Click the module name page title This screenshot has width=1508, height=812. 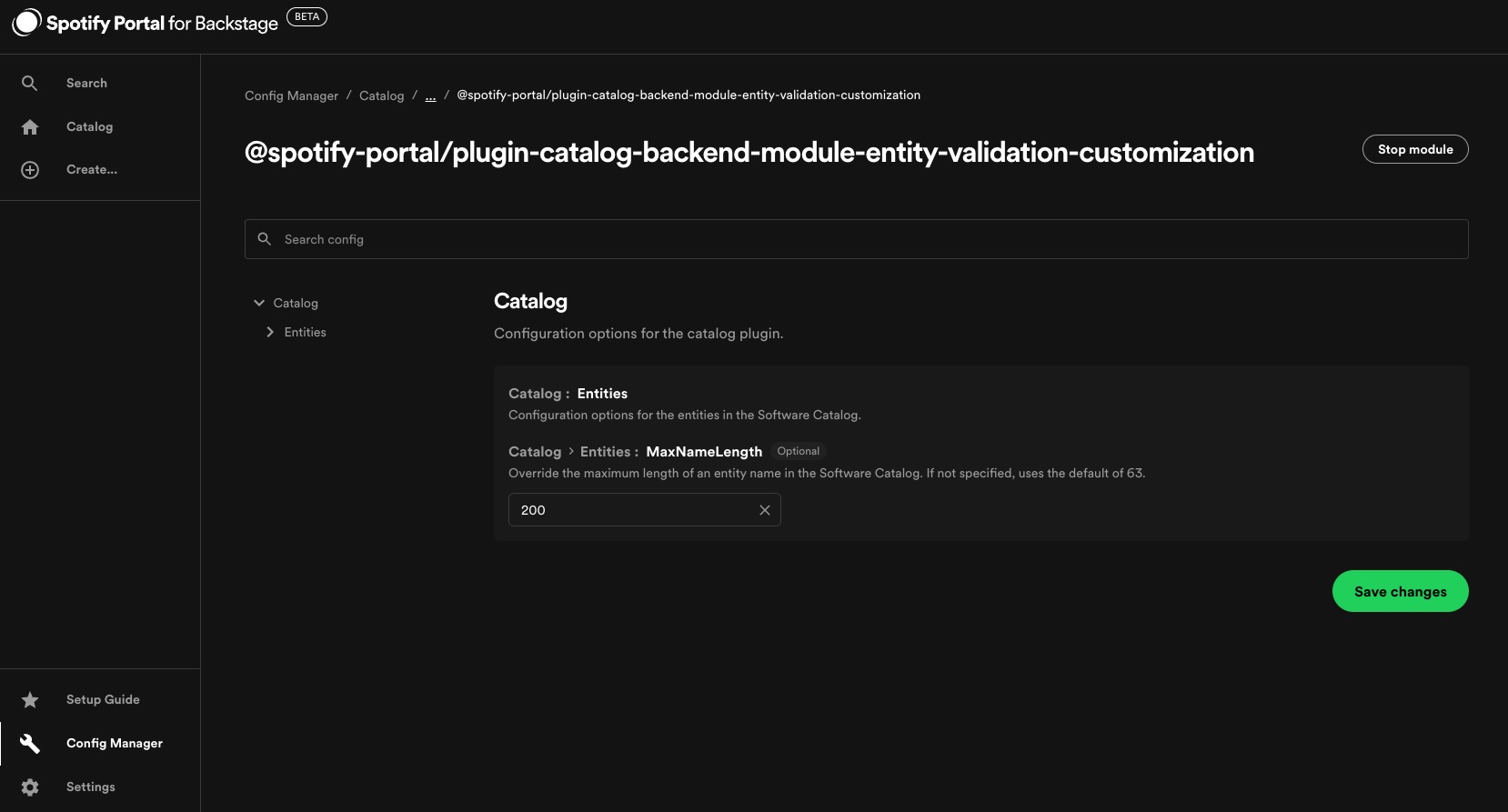point(749,152)
